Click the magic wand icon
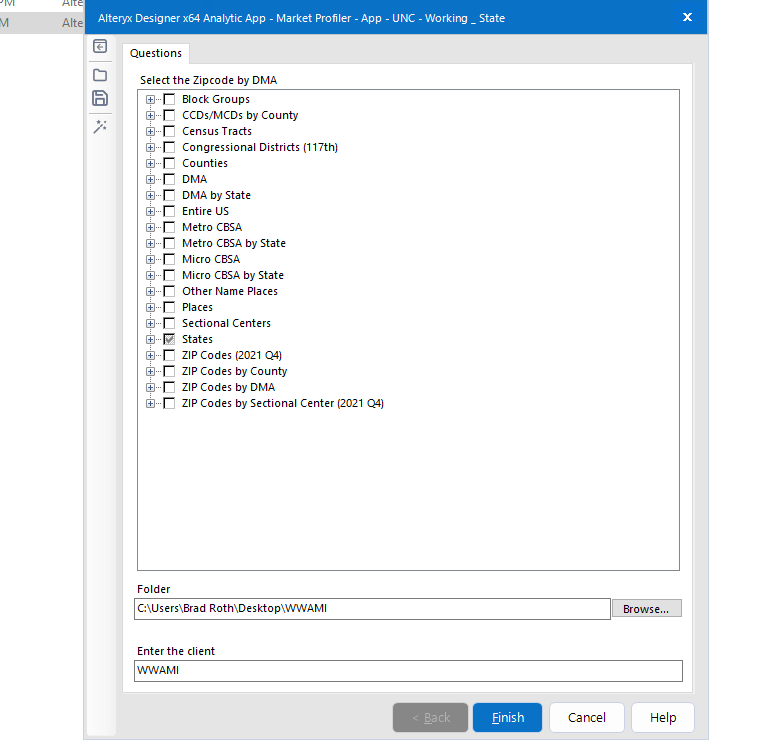The height and width of the screenshot is (744, 780). coord(100,127)
